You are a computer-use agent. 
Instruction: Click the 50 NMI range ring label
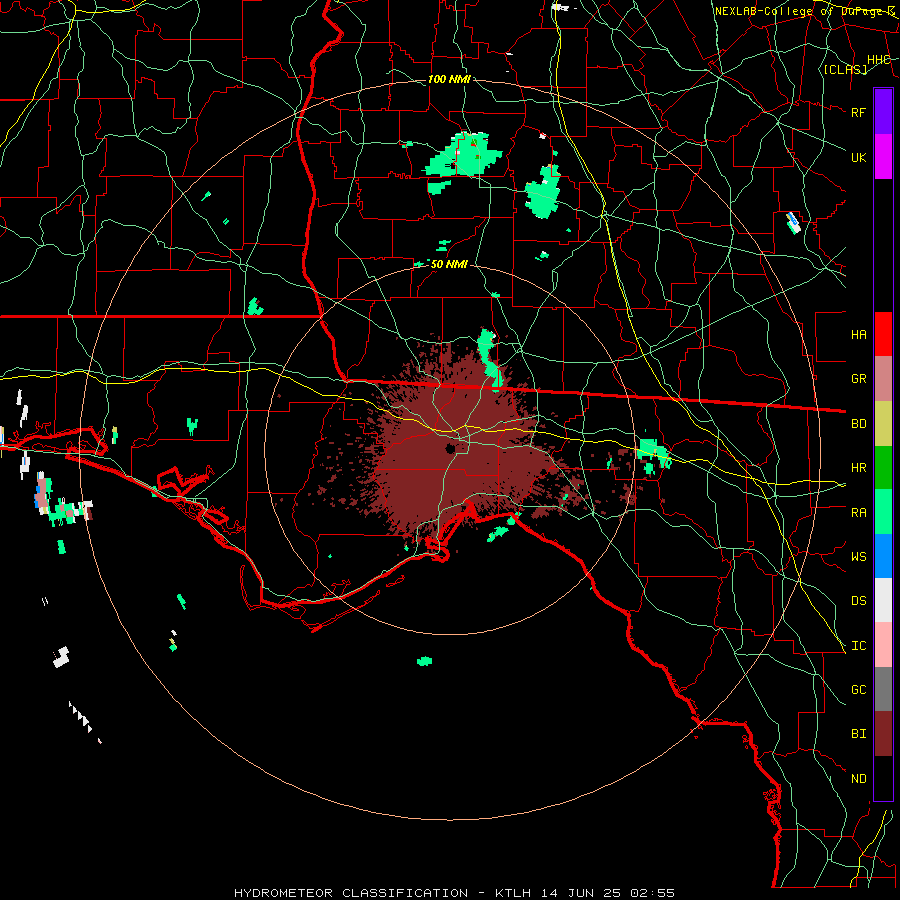point(449,264)
